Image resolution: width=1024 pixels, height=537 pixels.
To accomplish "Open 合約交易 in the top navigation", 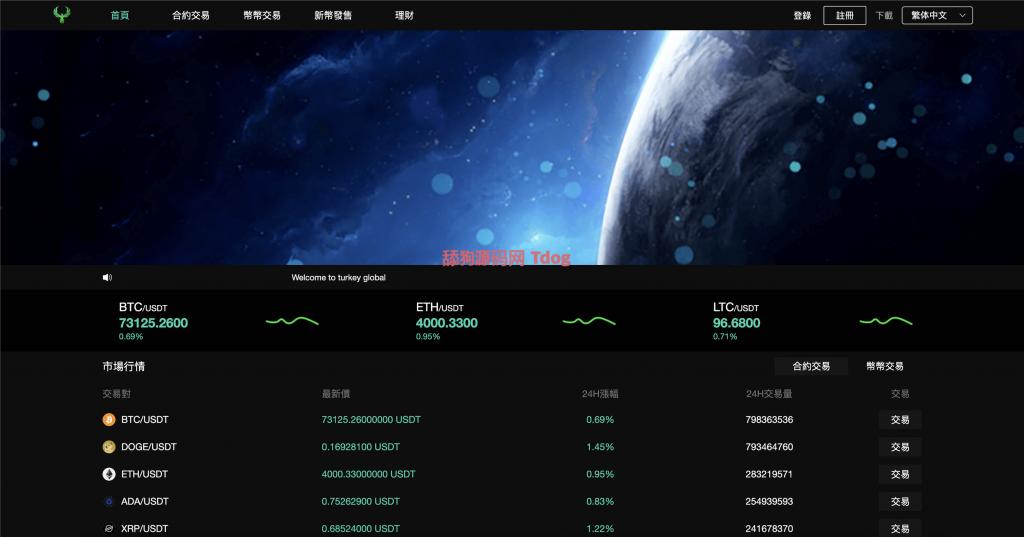I will 191,16.
